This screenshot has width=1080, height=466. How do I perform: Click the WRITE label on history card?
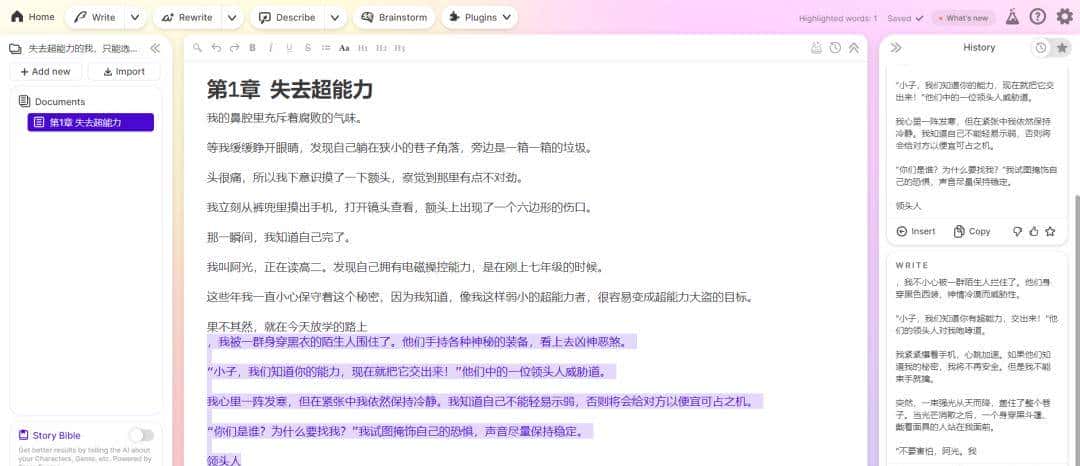point(912,265)
